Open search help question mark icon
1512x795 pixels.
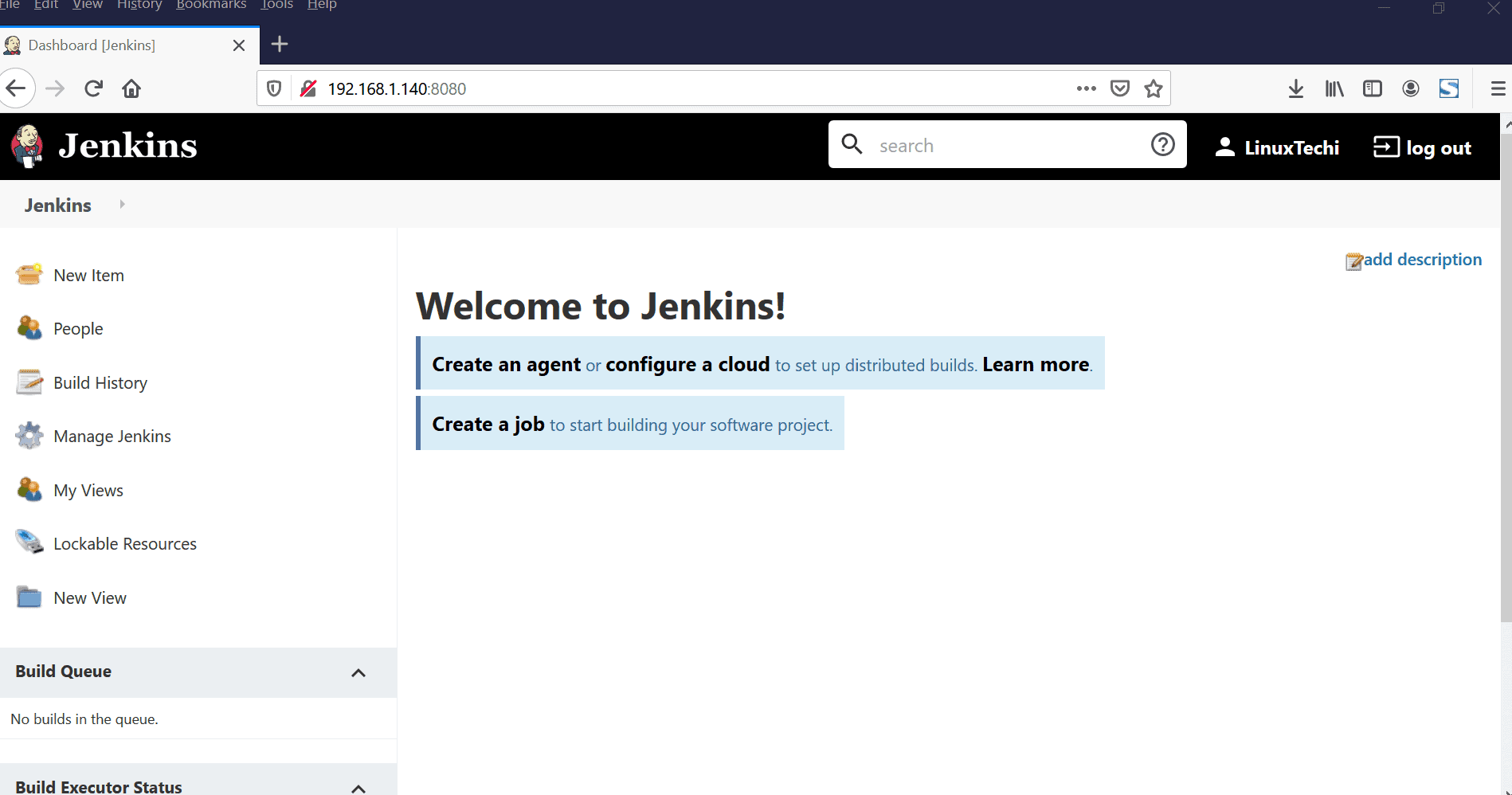pyautogui.click(x=1162, y=144)
